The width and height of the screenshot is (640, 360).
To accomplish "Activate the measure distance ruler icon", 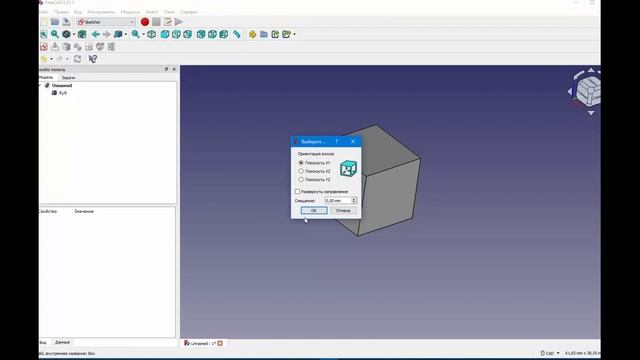I will (x=237, y=34).
